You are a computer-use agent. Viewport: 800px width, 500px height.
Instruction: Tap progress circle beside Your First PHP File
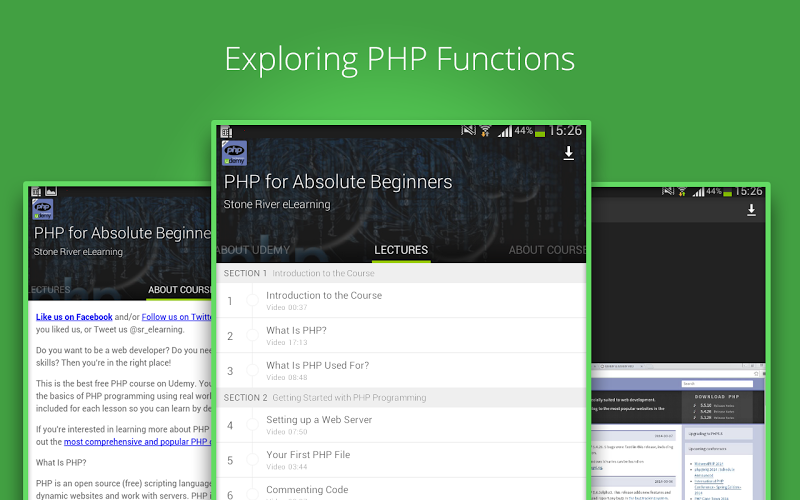pyautogui.click(x=253, y=460)
